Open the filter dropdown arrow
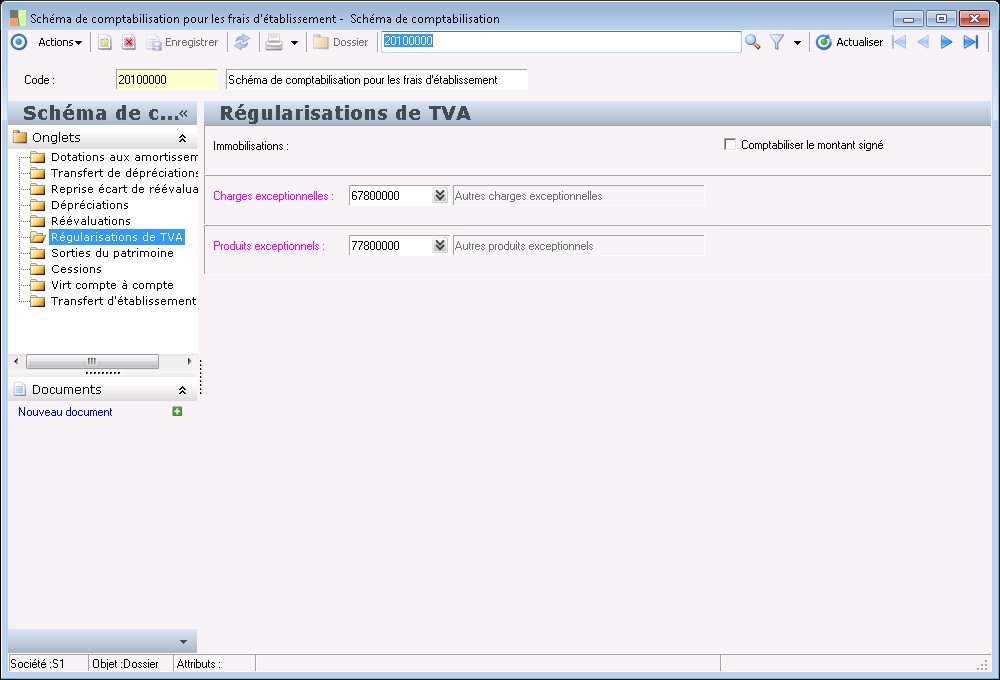Screen dimensions: 1000x680 point(797,43)
